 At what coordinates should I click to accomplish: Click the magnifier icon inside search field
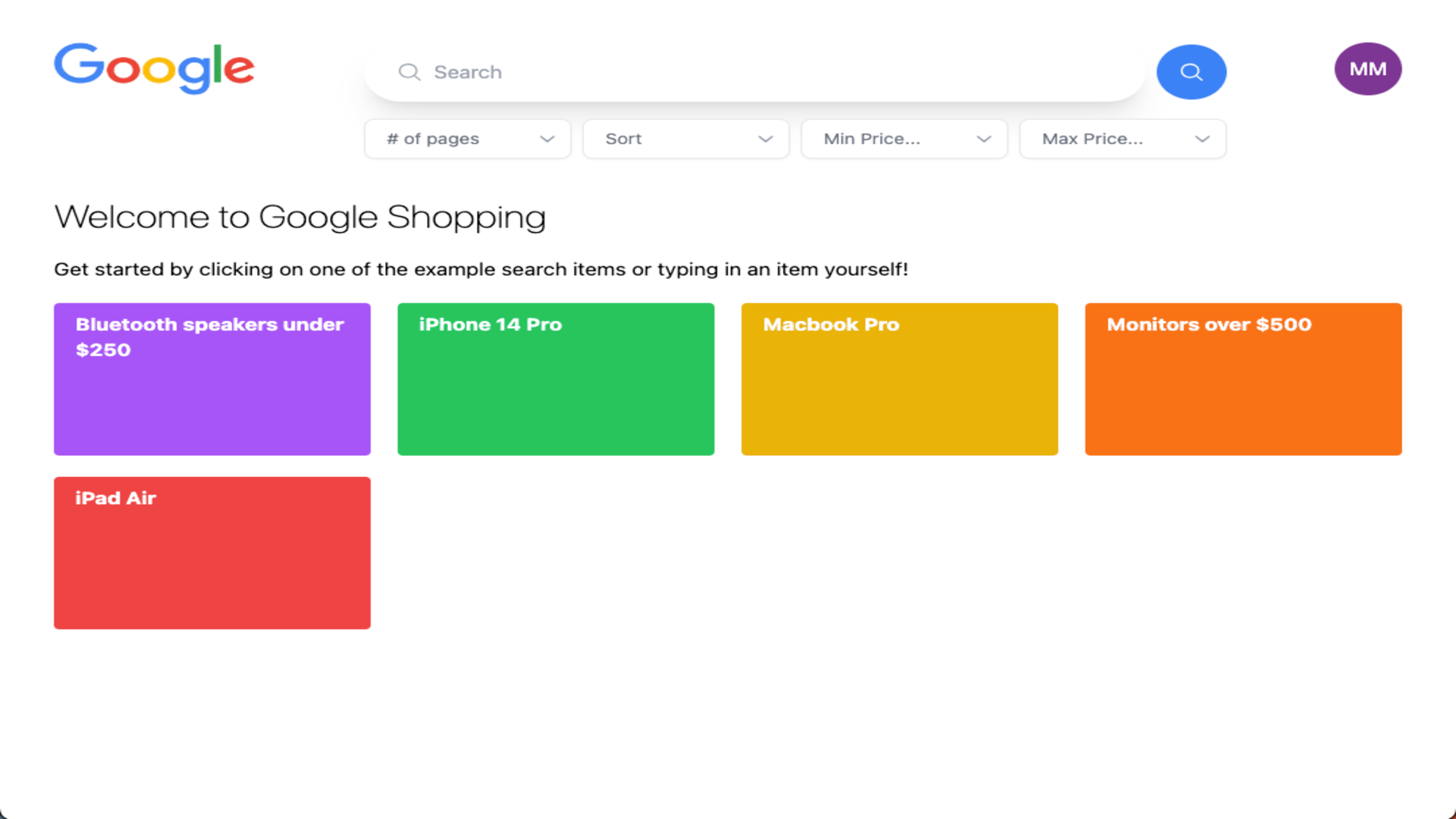click(x=409, y=72)
